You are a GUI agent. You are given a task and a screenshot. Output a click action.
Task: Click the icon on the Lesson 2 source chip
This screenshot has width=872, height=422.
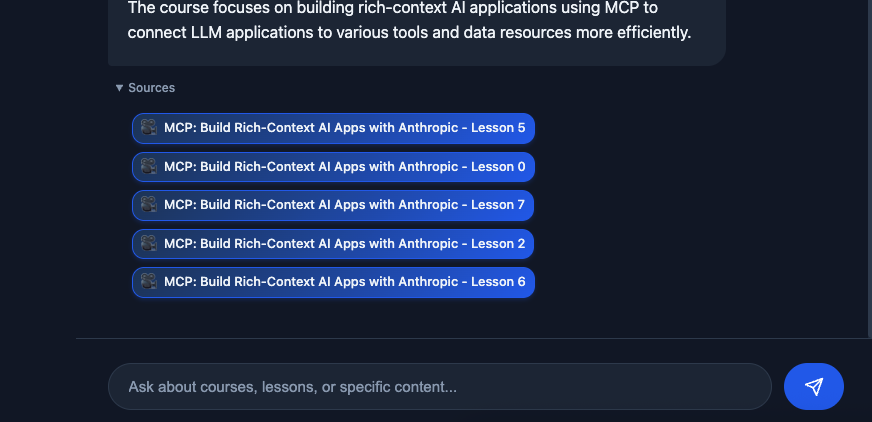149,243
